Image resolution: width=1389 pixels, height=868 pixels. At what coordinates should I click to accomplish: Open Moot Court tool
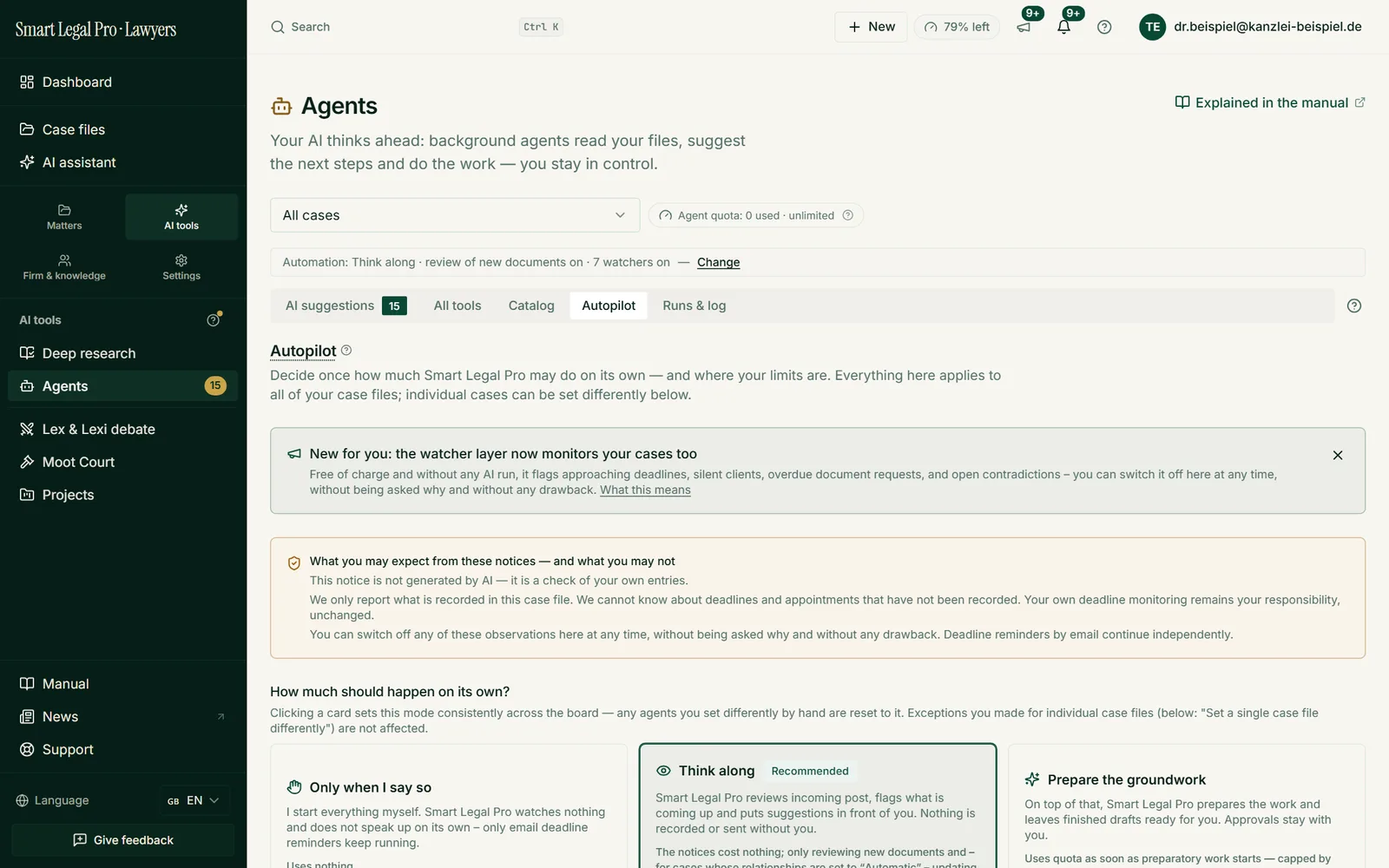[123, 462]
